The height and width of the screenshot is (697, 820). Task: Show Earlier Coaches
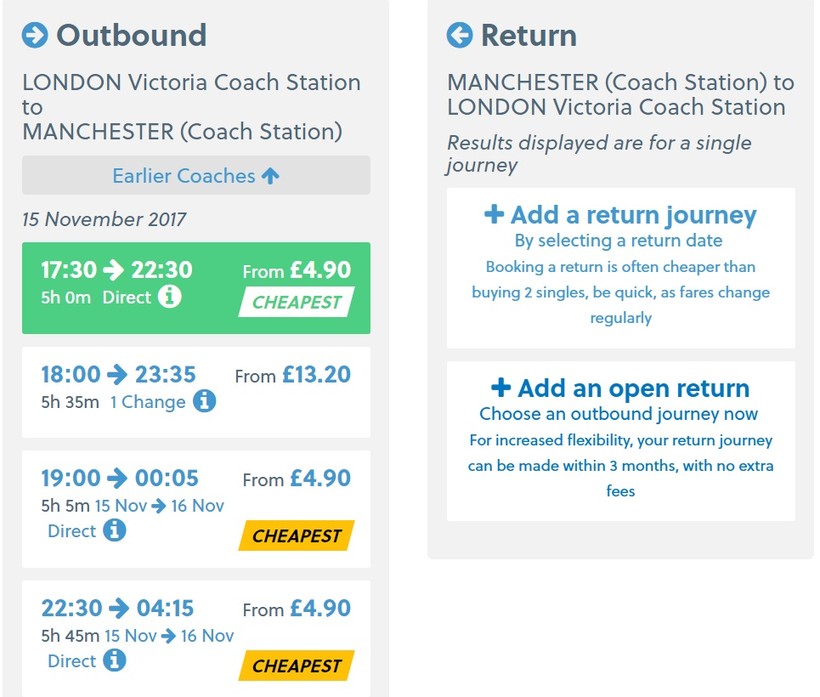click(184, 176)
